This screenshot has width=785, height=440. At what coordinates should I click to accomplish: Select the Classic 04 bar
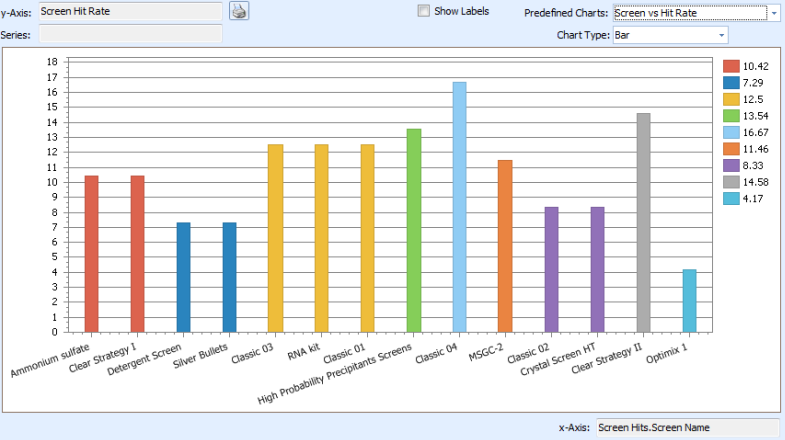pos(460,207)
